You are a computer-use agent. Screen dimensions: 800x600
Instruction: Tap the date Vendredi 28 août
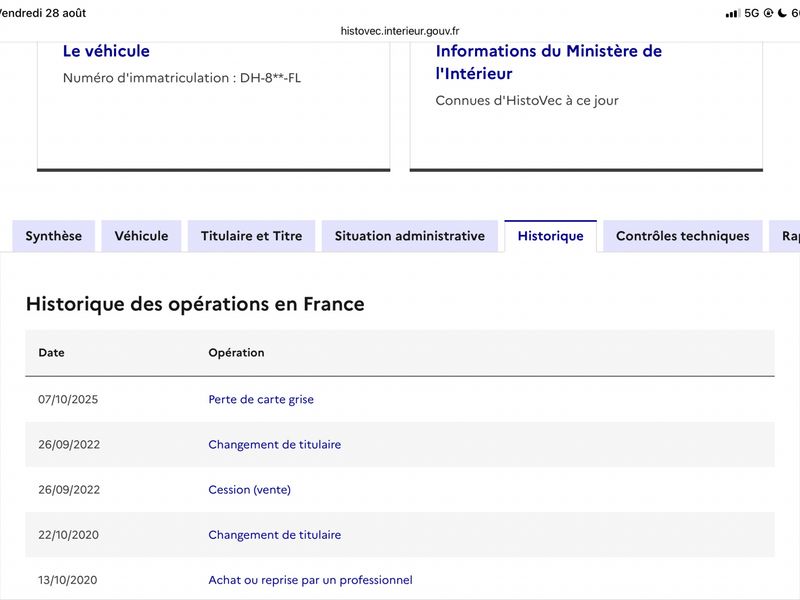pyautogui.click(x=43, y=13)
